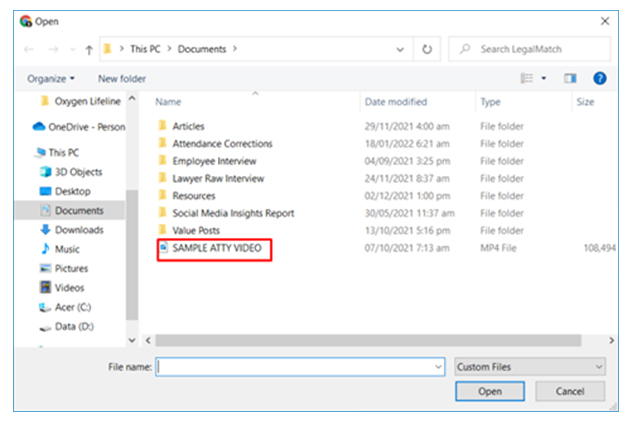
Task: Click the Cancel button
Action: [570, 391]
